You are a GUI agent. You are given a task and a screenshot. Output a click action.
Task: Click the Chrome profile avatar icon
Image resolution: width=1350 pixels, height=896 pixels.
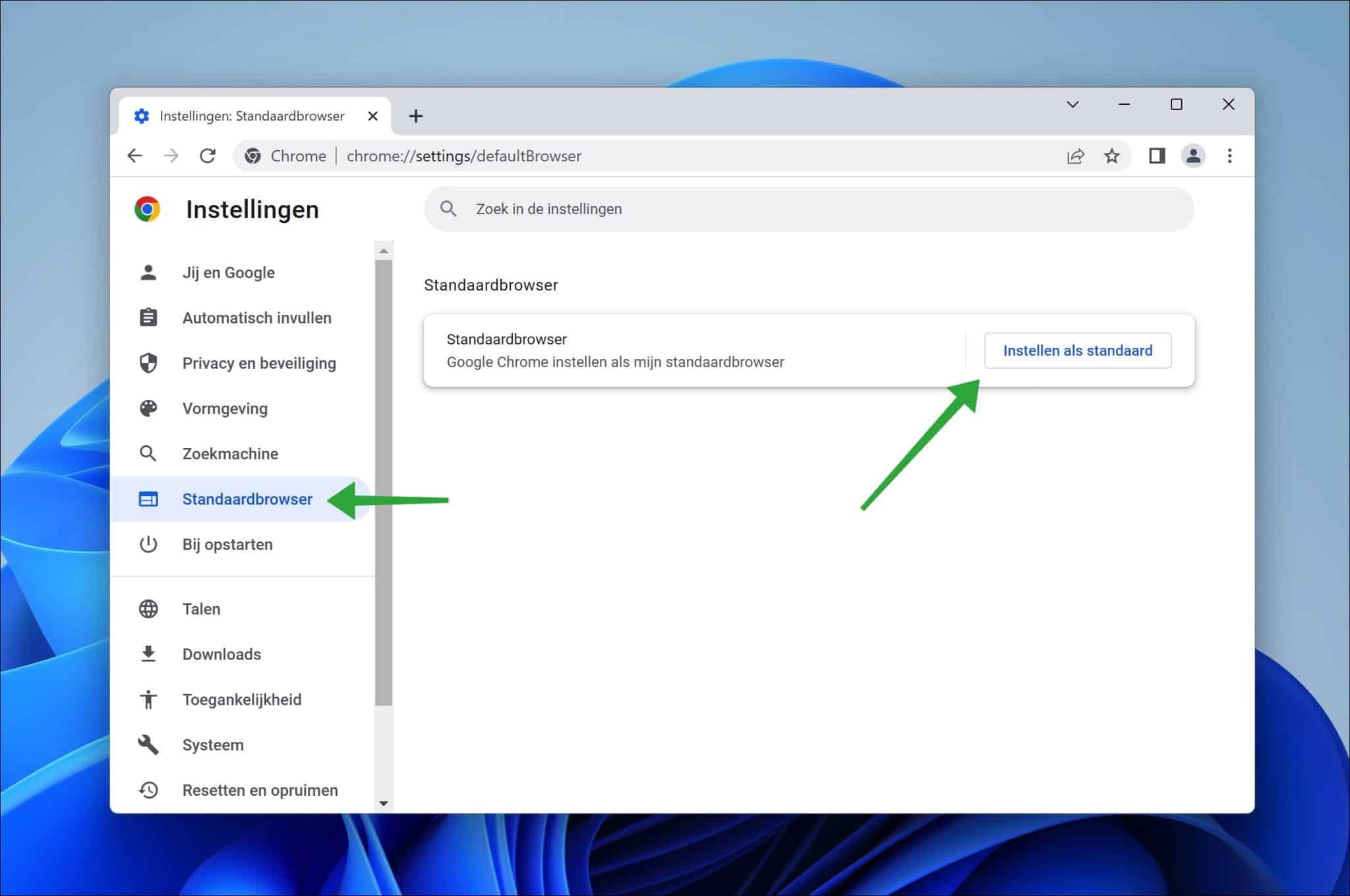pyautogui.click(x=1192, y=156)
